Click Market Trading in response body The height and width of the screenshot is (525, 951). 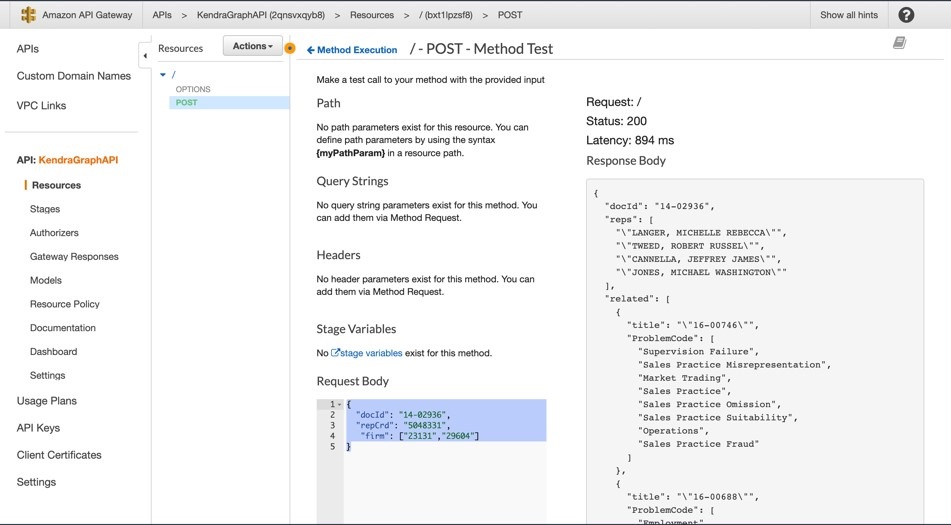tap(684, 378)
